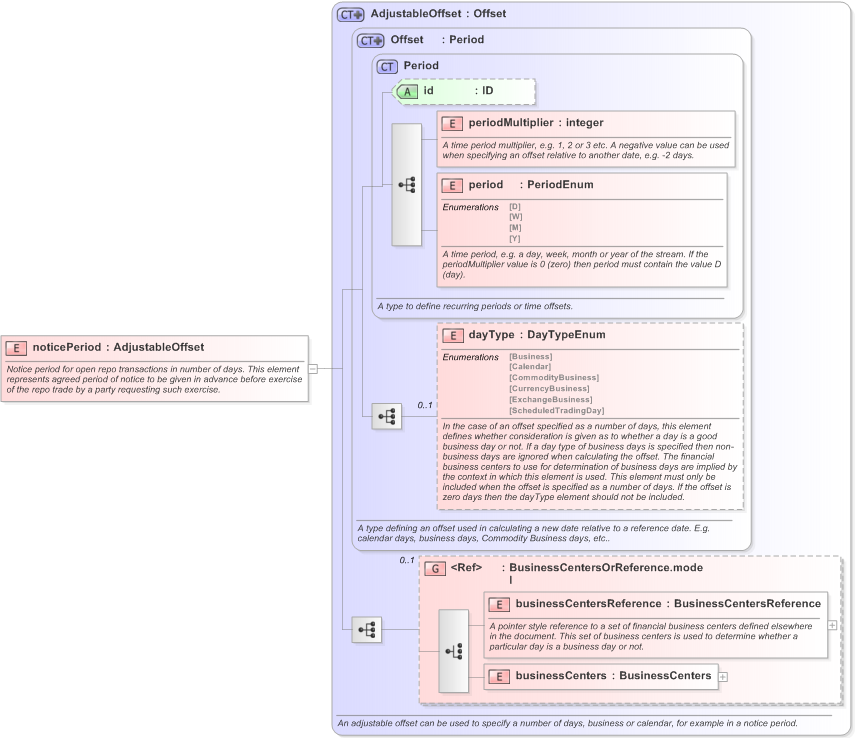Click the 'An adjustable offset can be used' note
The image size is (855, 738).
pyautogui.click(x=568, y=723)
